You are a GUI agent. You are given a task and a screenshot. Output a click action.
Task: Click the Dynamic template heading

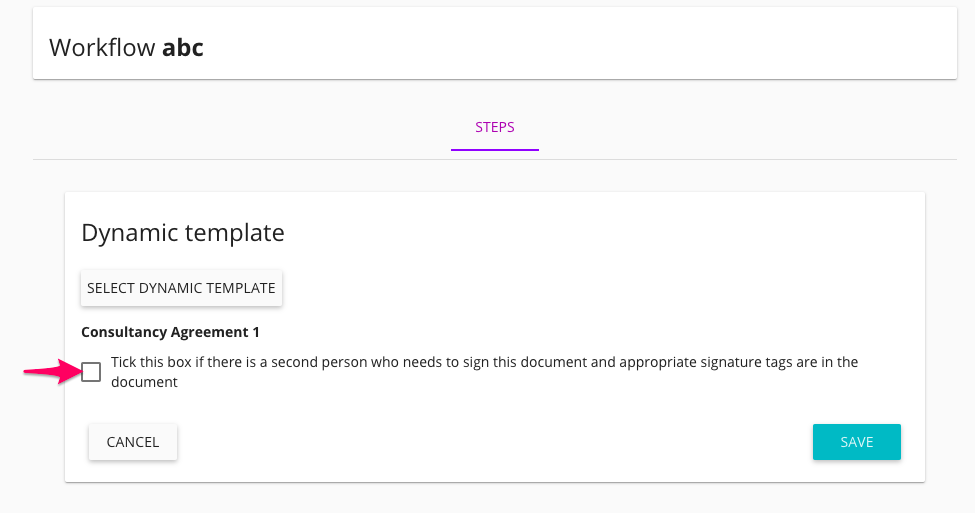tap(182, 233)
